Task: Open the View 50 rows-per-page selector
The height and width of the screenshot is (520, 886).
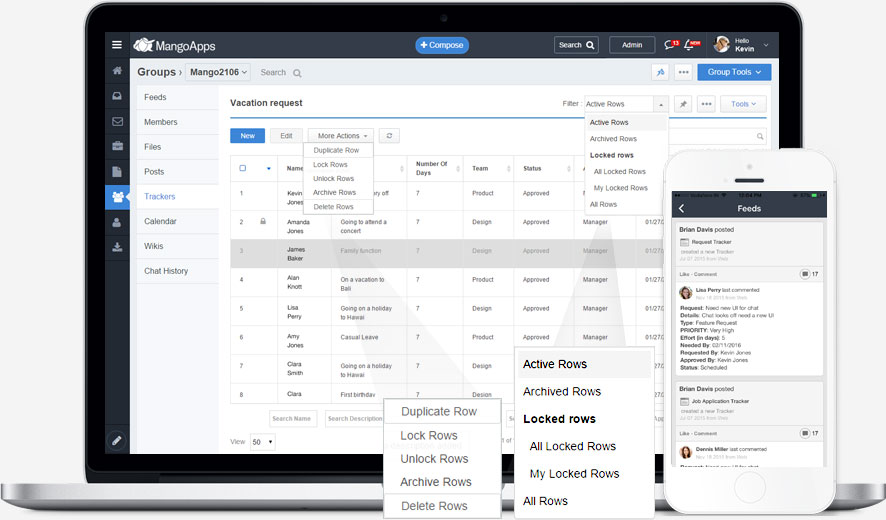Action: click(263, 442)
